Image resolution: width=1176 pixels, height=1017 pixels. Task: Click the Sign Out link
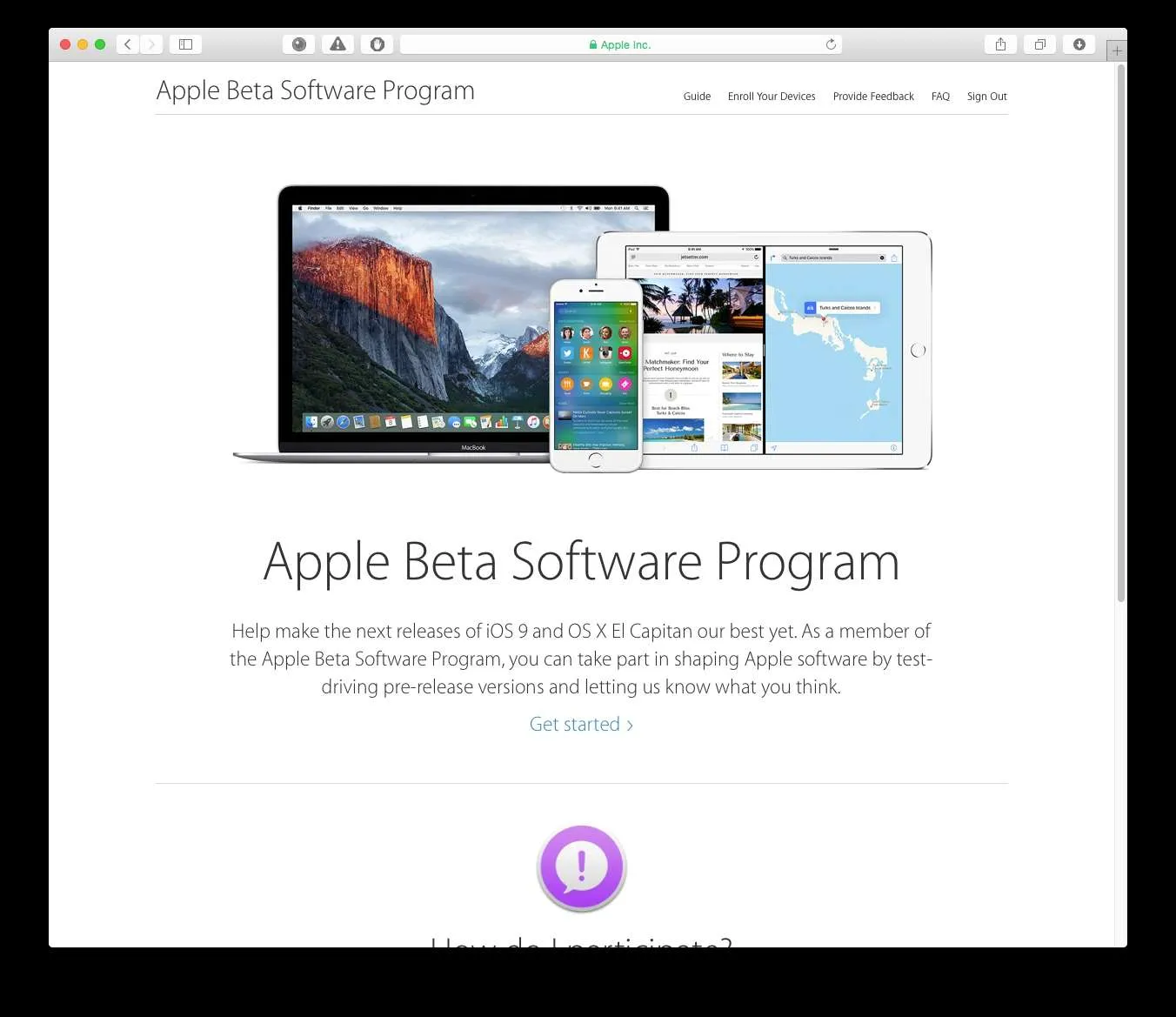pos(986,97)
